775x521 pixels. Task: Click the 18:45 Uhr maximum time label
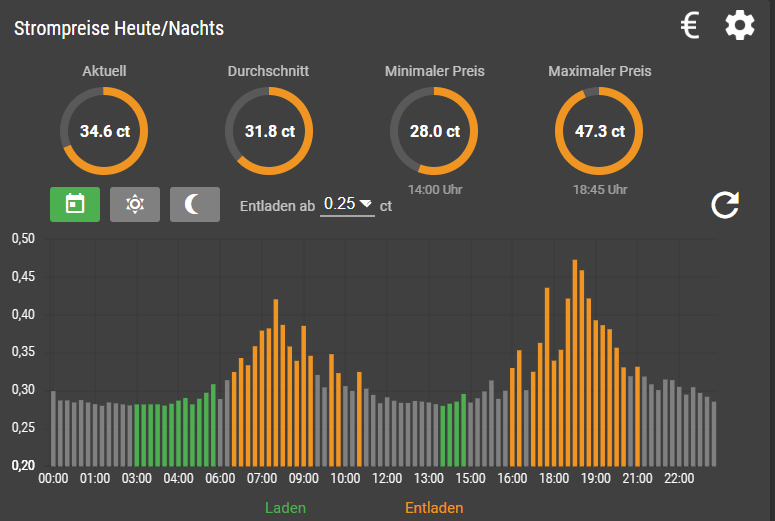(600, 189)
